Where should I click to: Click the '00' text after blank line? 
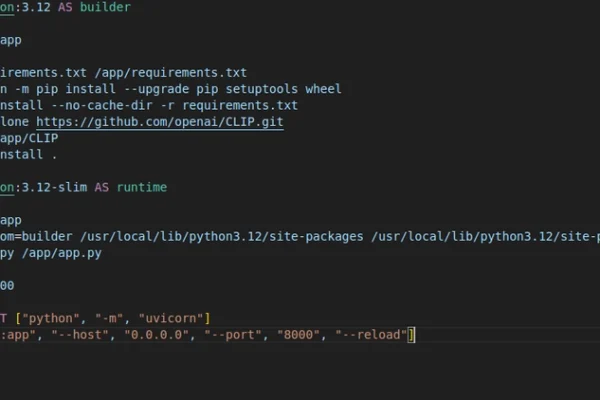click(x=7, y=286)
